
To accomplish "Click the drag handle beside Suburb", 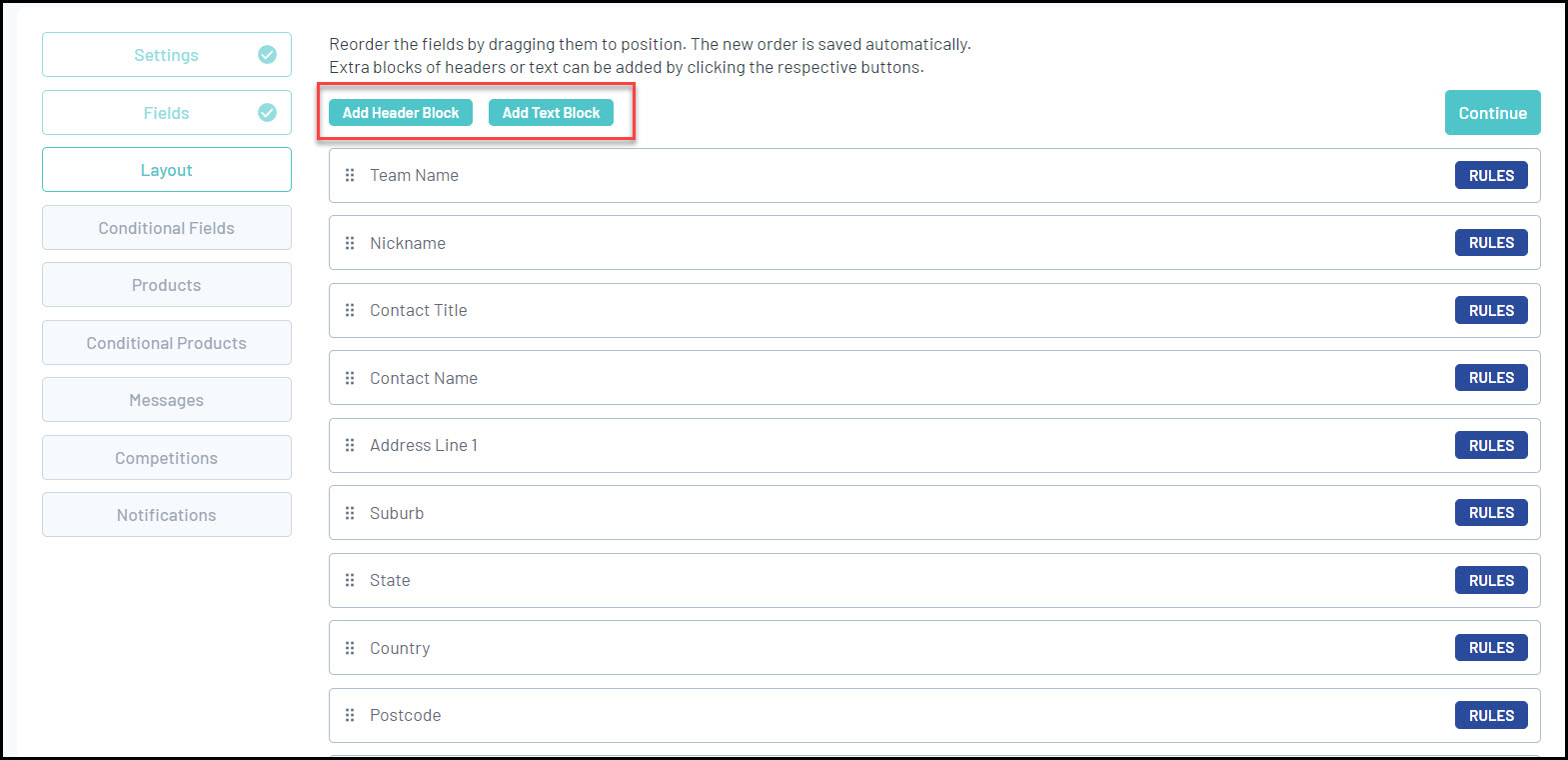I will click(x=350, y=513).
